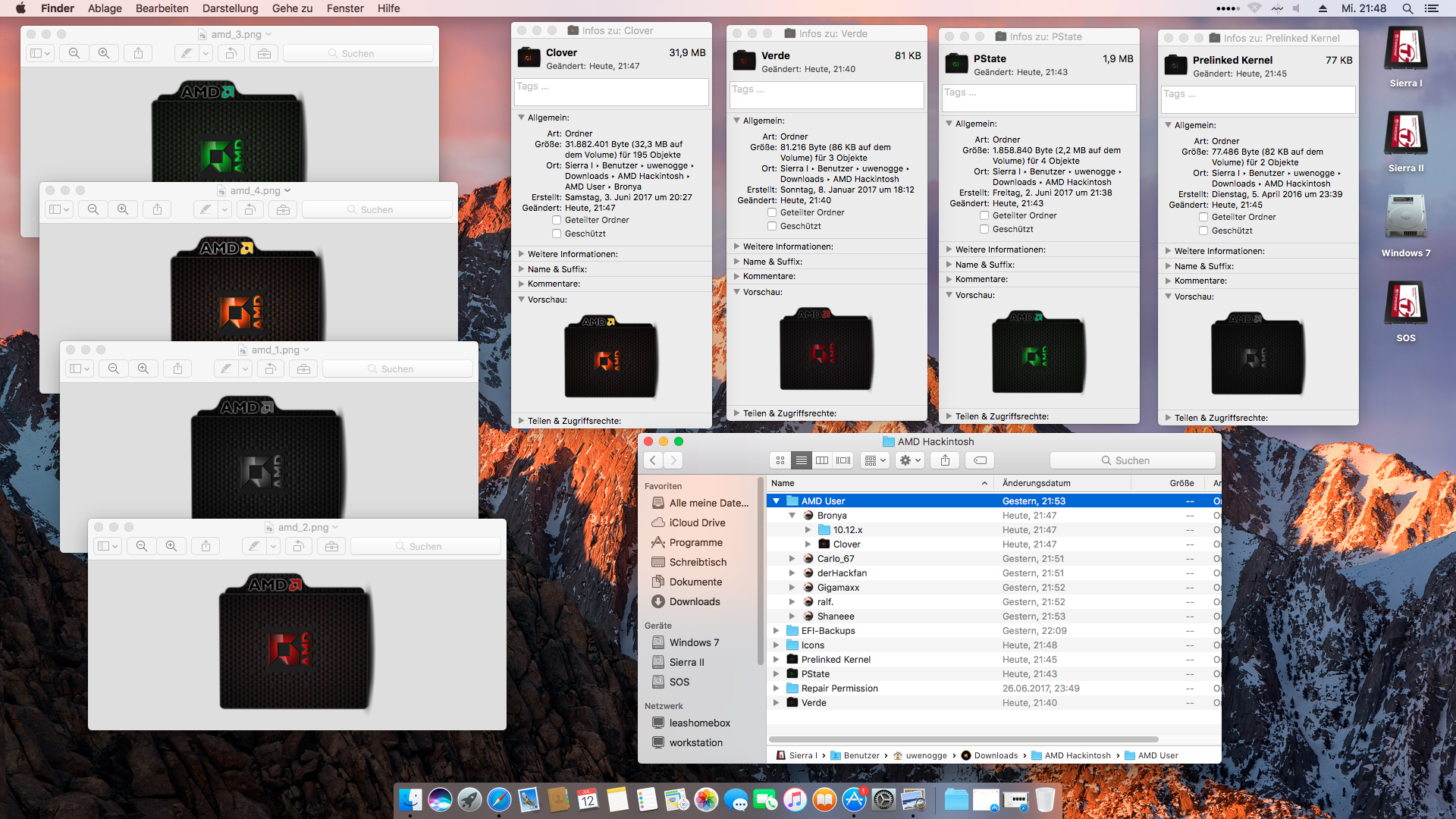Expand the Carlo_67 folder in list

coord(792,559)
